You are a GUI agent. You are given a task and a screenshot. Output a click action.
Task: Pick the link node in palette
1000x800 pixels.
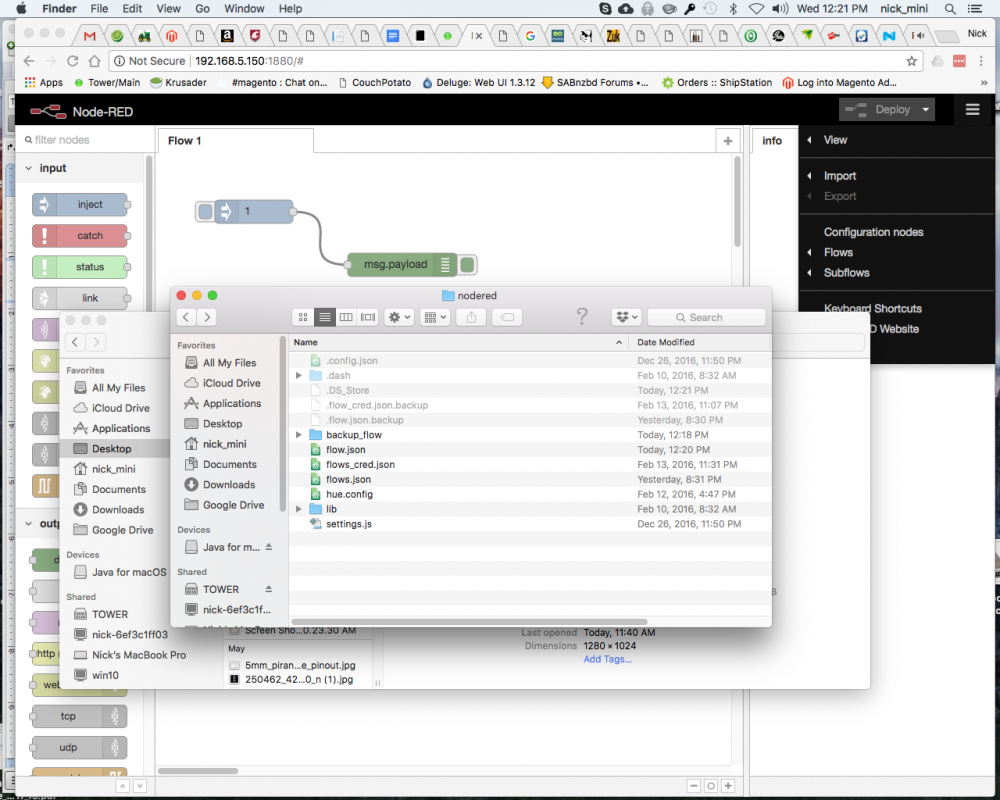coord(80,298)
